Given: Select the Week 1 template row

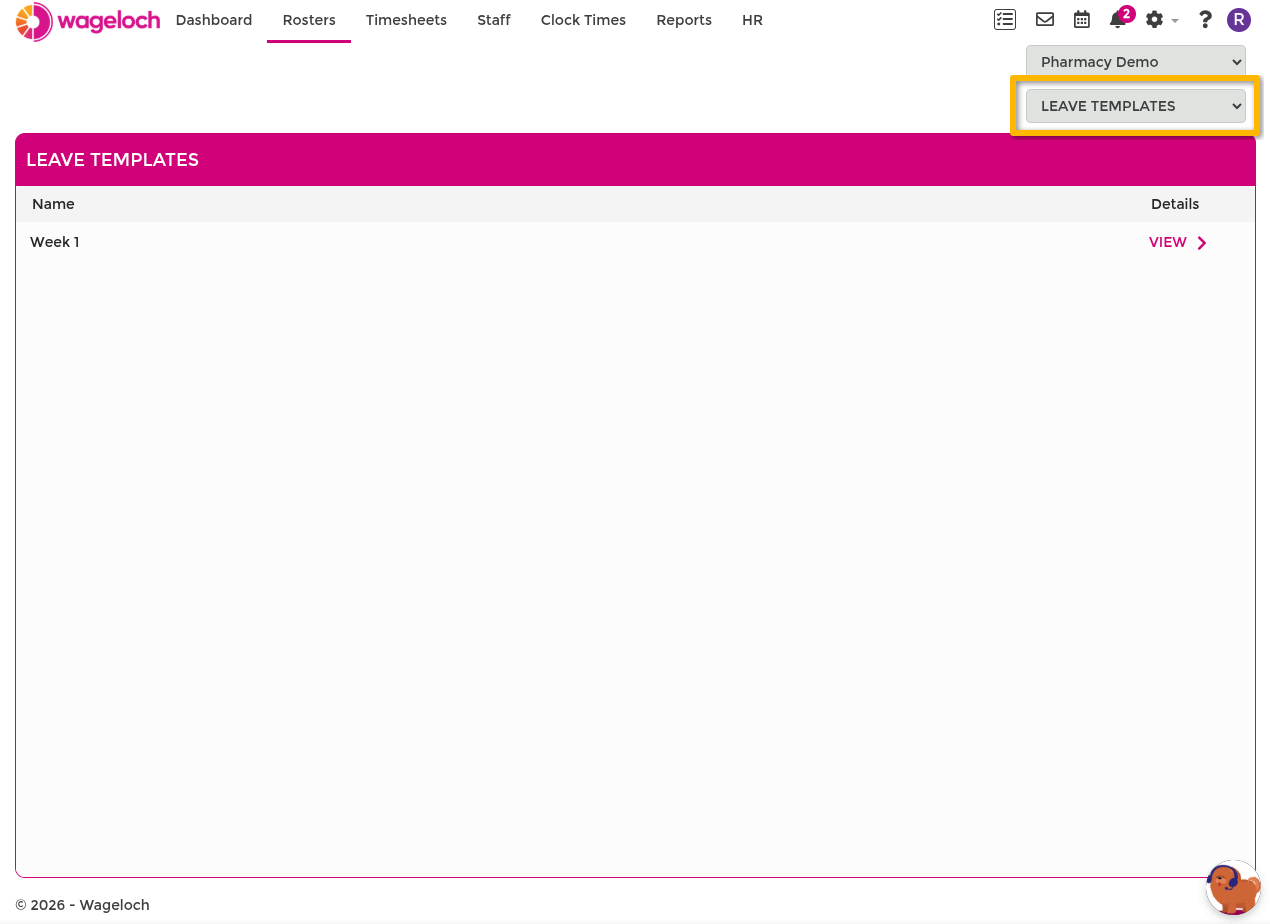Looking at the screenshot, I should (x=635, y=242).
